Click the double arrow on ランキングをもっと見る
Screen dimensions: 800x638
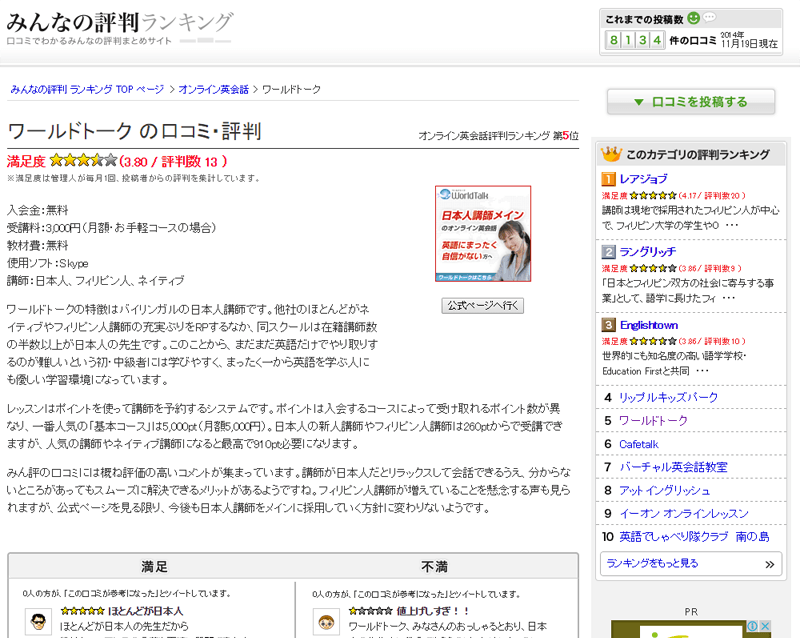769,564
